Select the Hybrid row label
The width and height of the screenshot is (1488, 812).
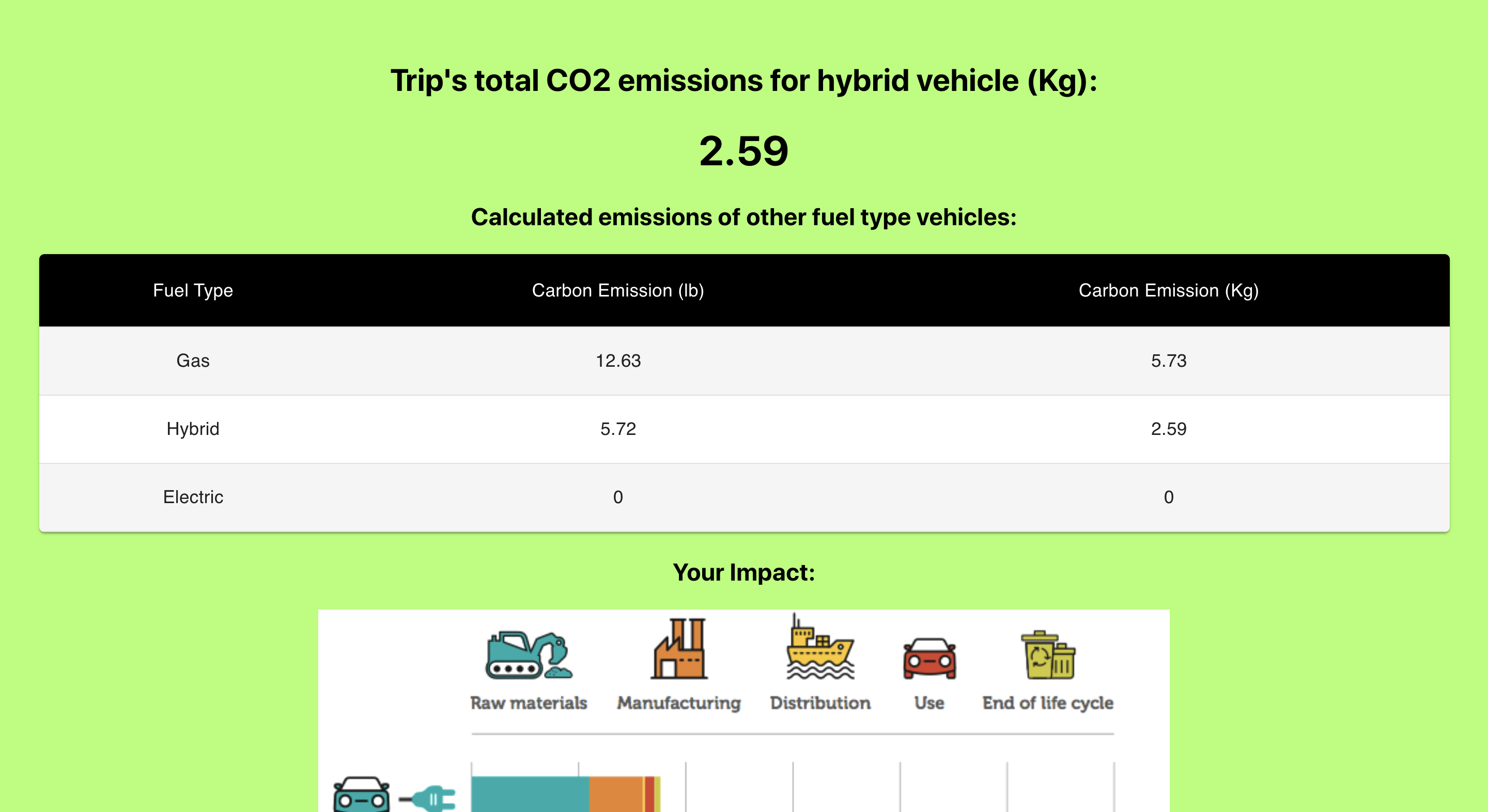[193, 429]
